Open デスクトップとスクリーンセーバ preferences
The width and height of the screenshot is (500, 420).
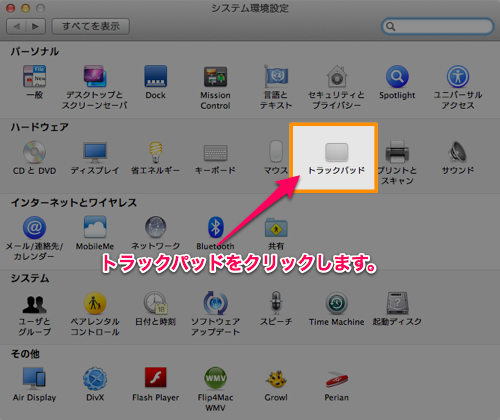(95, 76)
